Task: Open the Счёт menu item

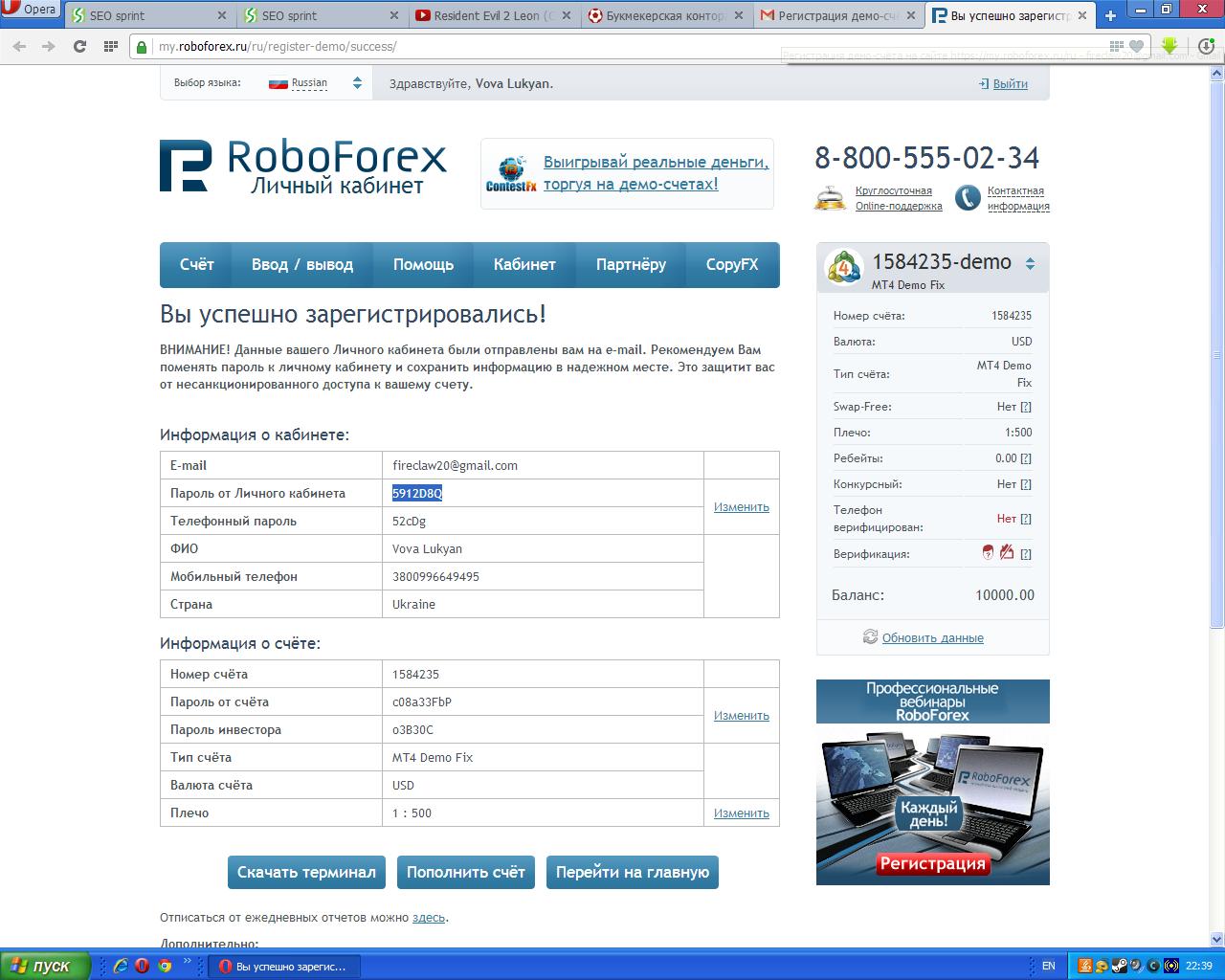Action: tap(196, 265)
